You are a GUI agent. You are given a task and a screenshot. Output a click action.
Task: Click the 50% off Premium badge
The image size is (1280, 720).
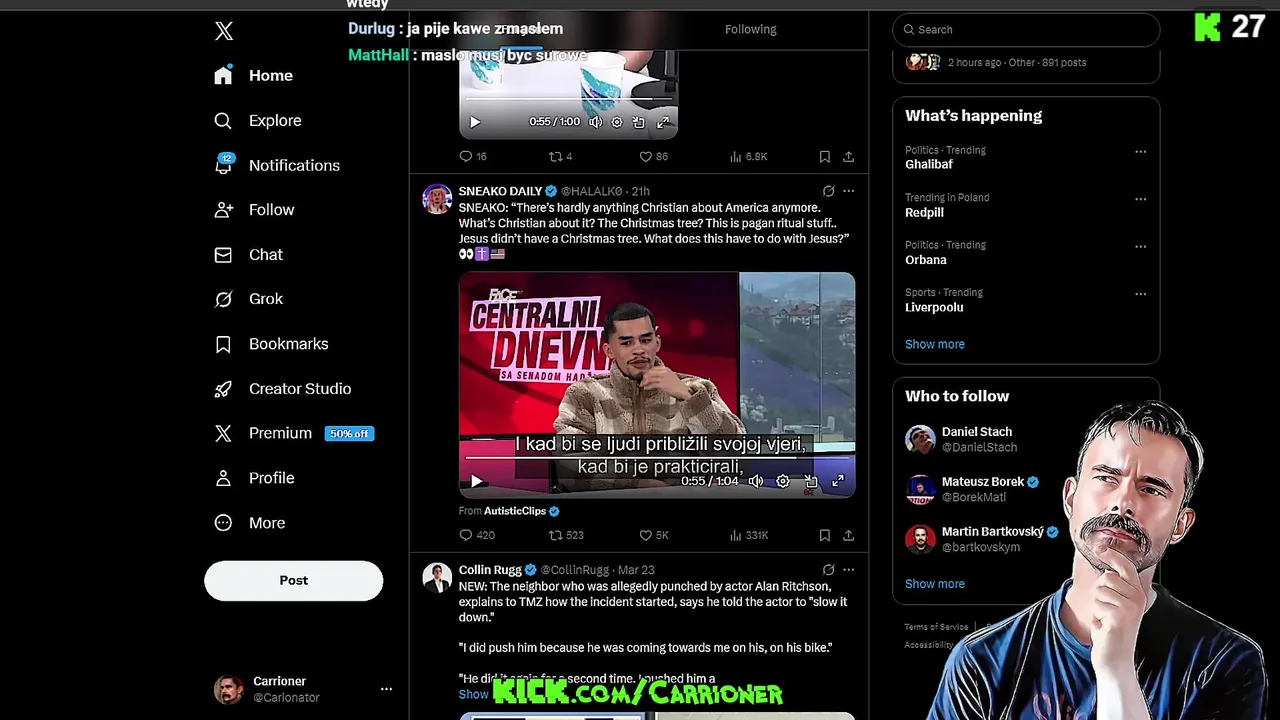point(349,434)
